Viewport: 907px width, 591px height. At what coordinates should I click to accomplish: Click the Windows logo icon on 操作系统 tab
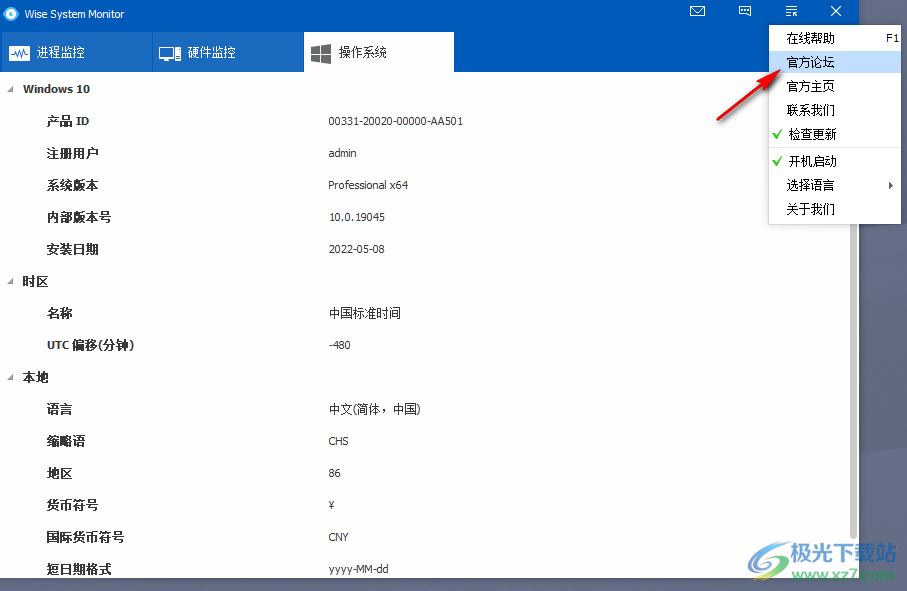[321, 53]
